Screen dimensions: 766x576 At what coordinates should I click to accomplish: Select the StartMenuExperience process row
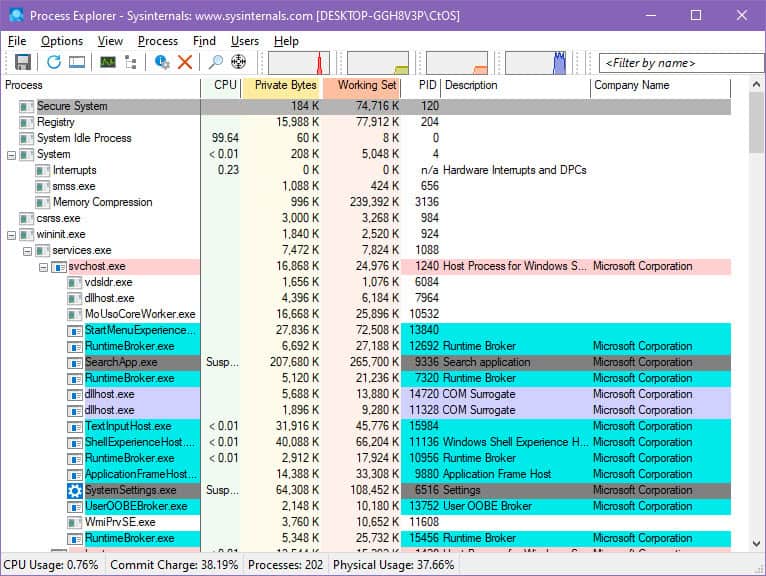(x=367, y=330)
